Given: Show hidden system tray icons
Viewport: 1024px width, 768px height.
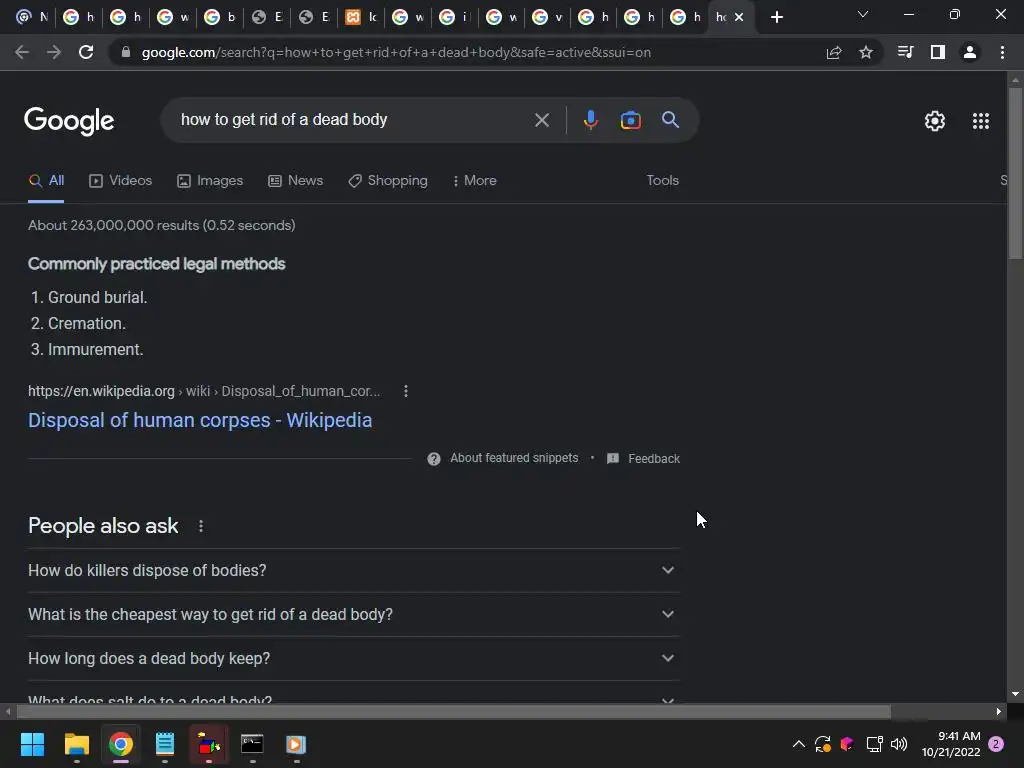Looking at the screenshot, I should tap(798, 744).
